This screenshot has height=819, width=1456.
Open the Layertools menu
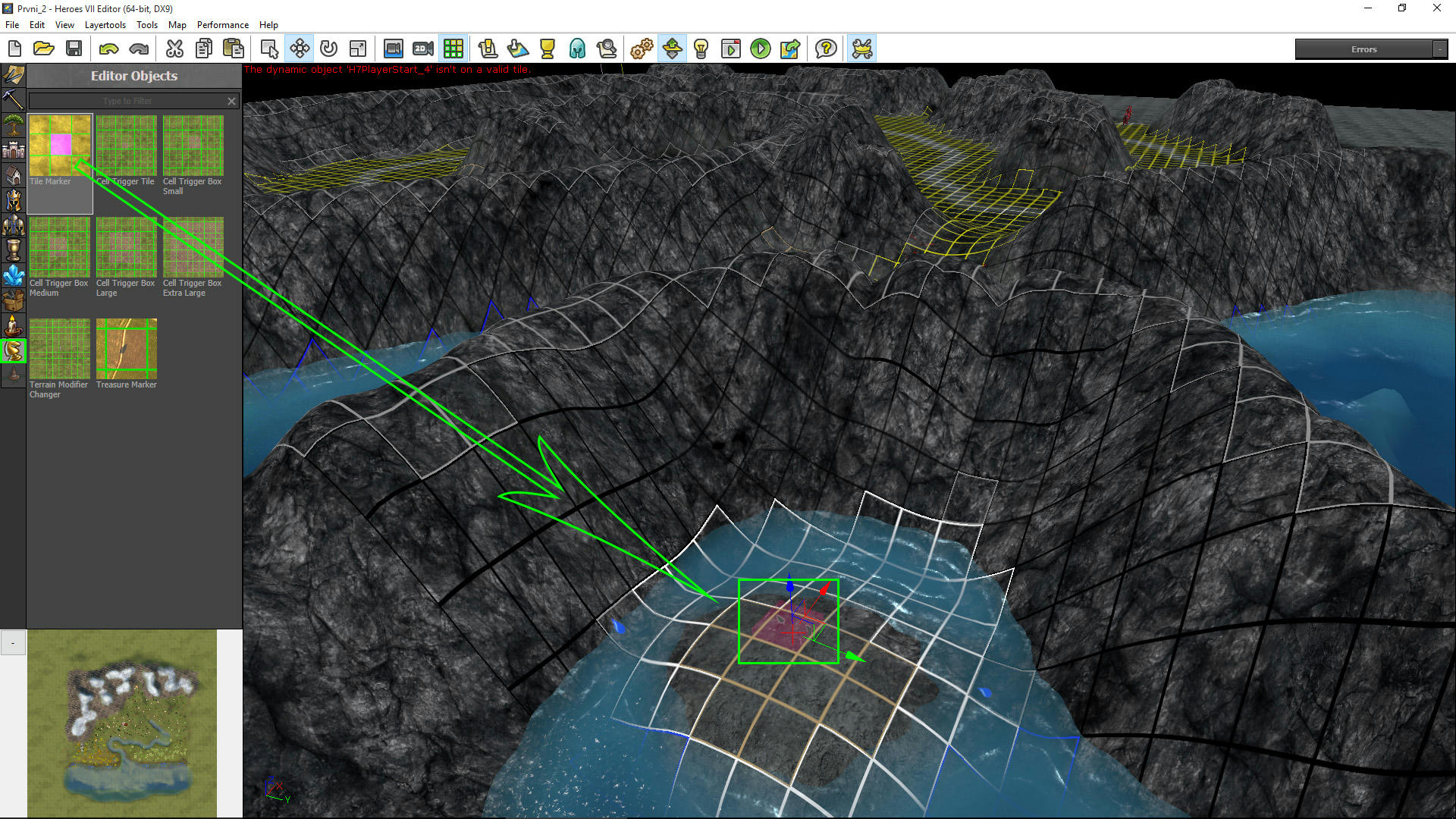105,25
